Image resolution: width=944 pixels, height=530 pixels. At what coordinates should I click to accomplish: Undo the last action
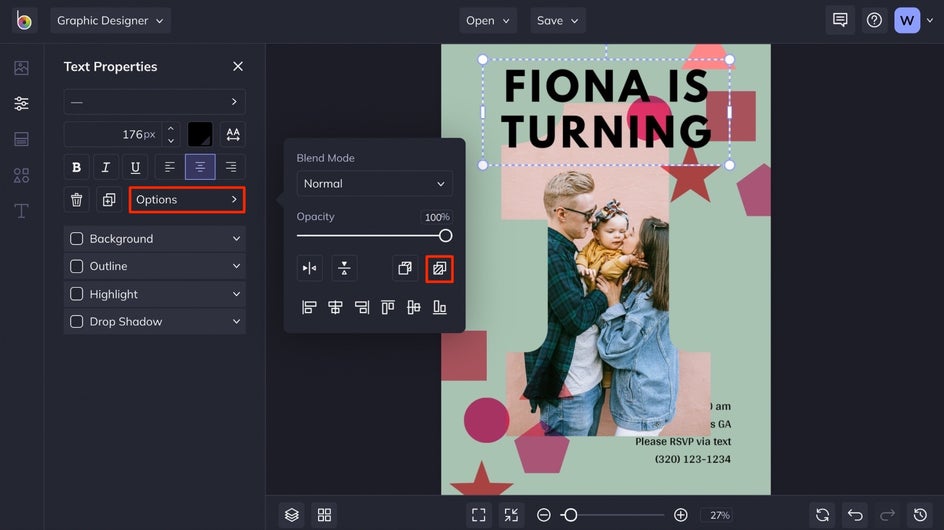854,515
